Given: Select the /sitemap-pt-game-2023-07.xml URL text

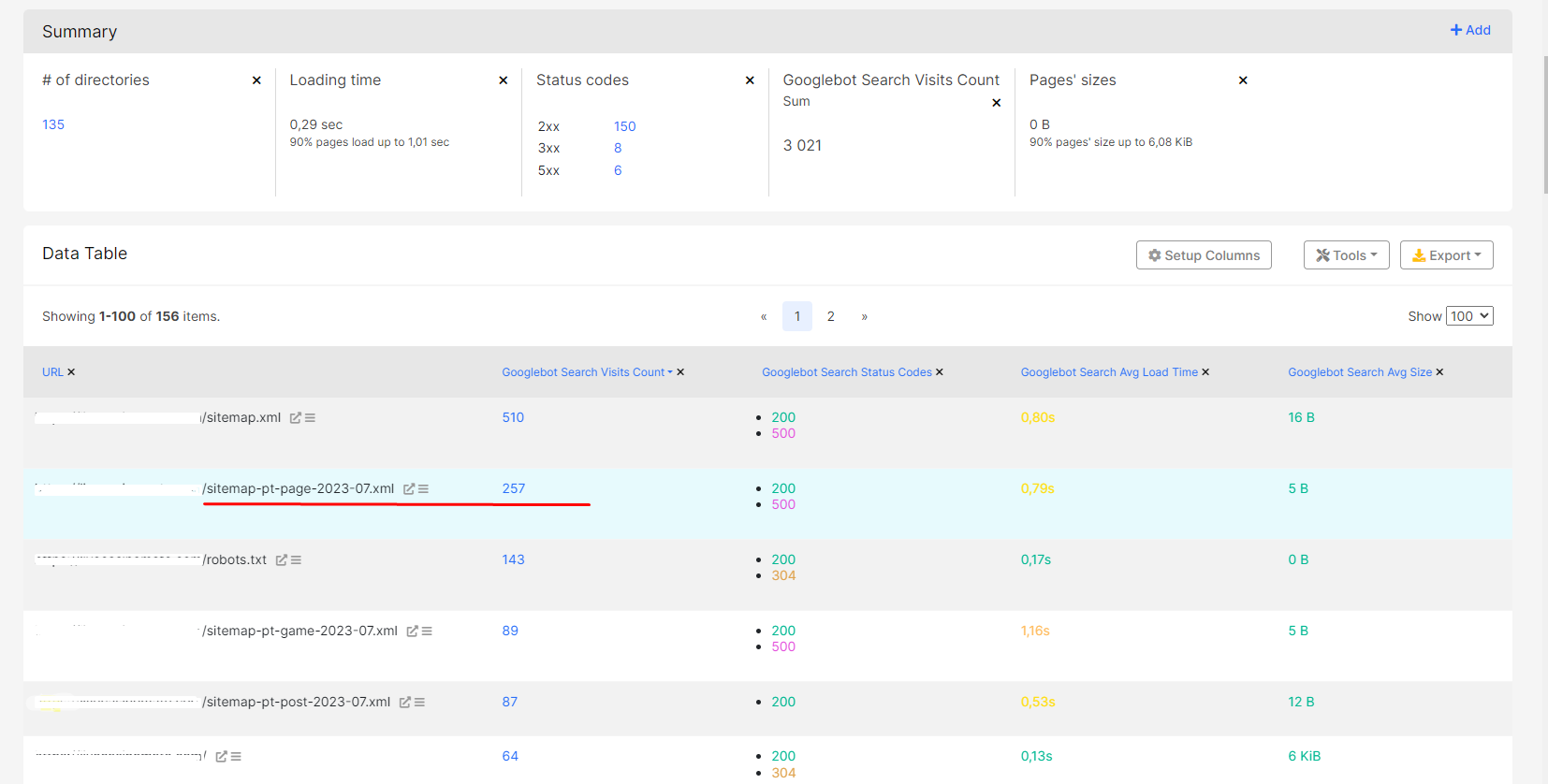Looking at the screenshot, I should [299, 631].
